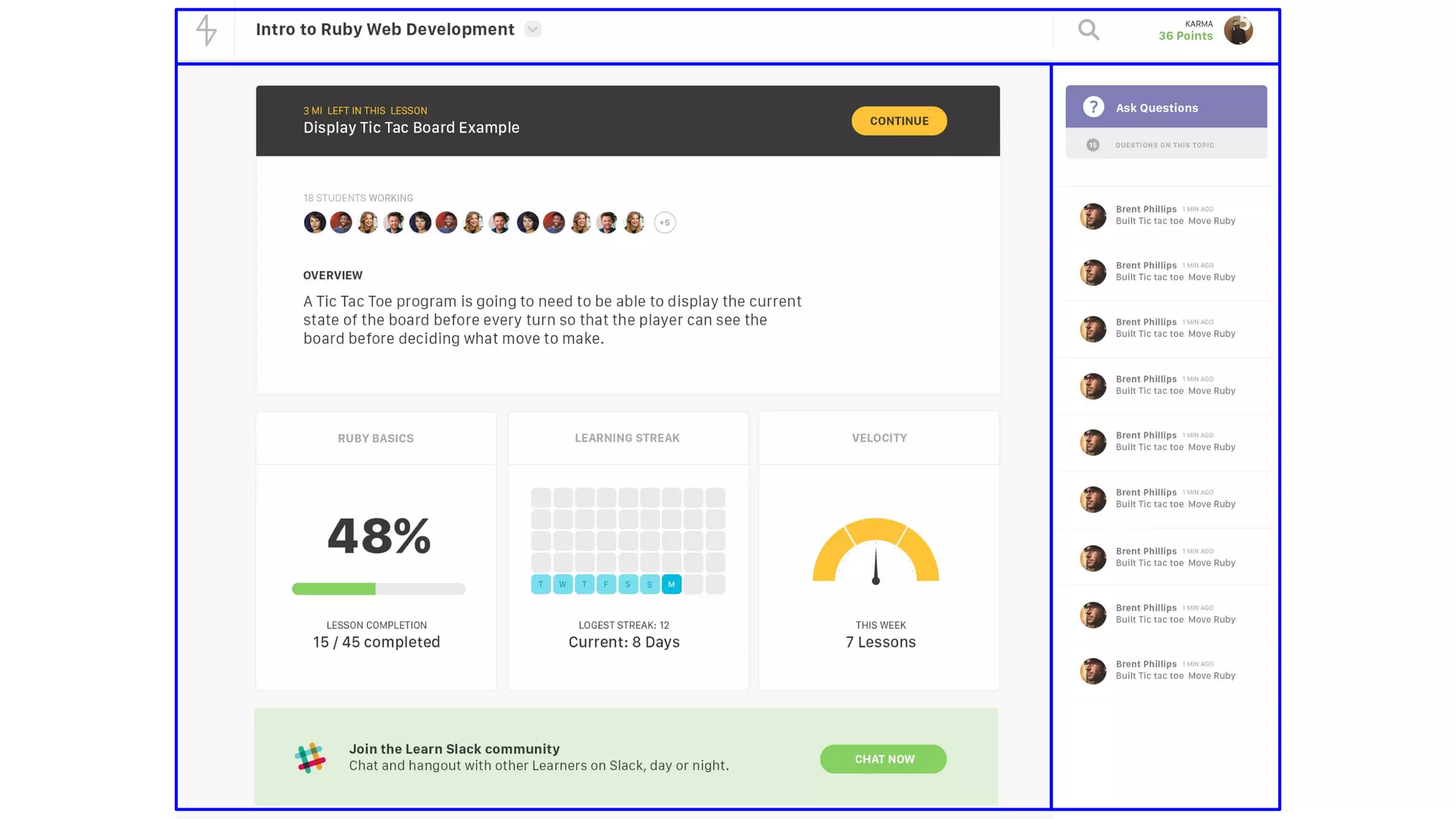Click the lesson completion progress bar

(x=378, y=589)
